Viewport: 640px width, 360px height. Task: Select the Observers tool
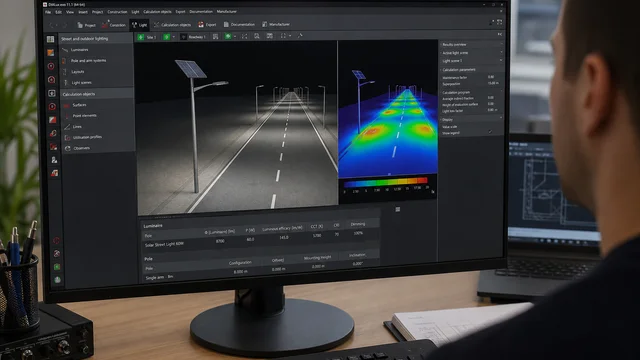(x=81, y=148)
